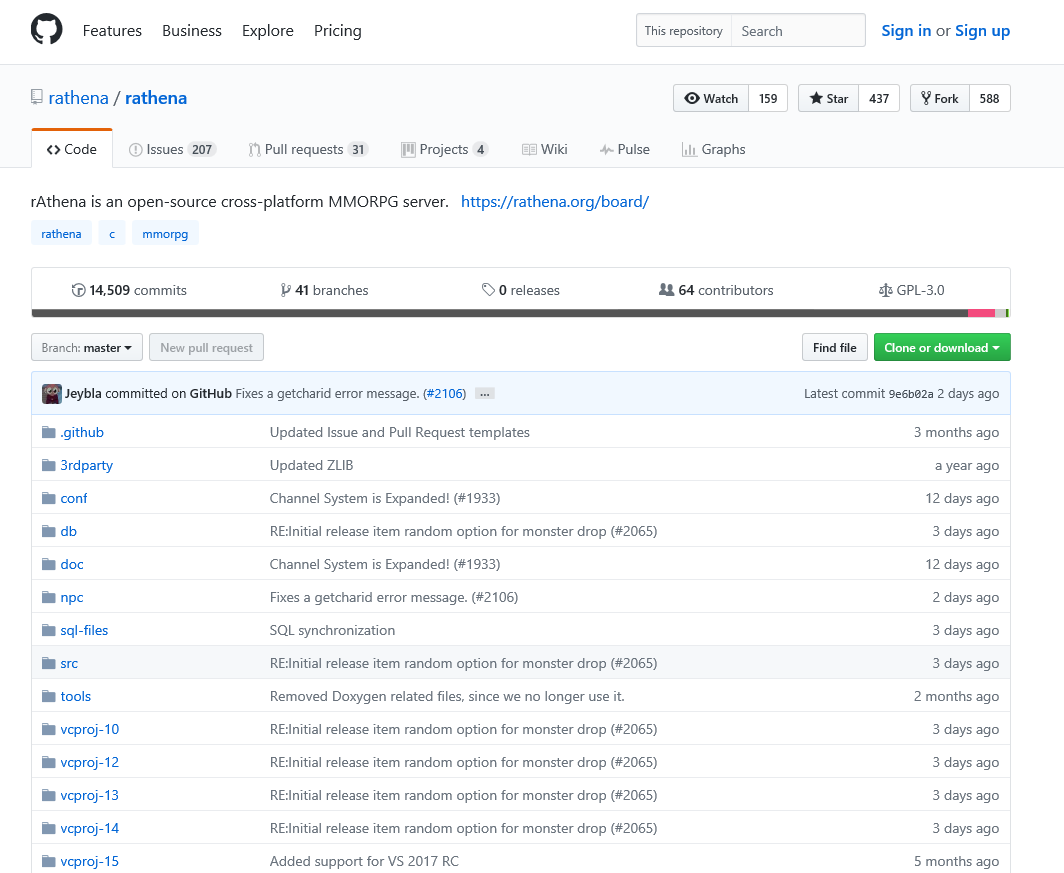Click the 14,509 commits link
Image resolution: width=1064 pixels, height=873 pixels.
tap(129, 290)
